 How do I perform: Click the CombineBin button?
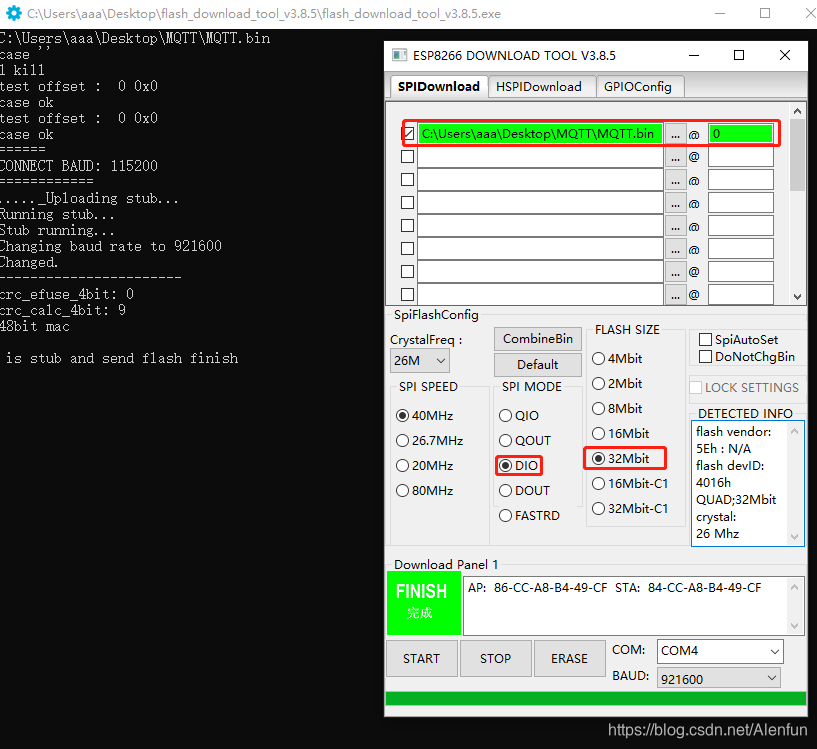pyautogui.click(x=538, y=339)
